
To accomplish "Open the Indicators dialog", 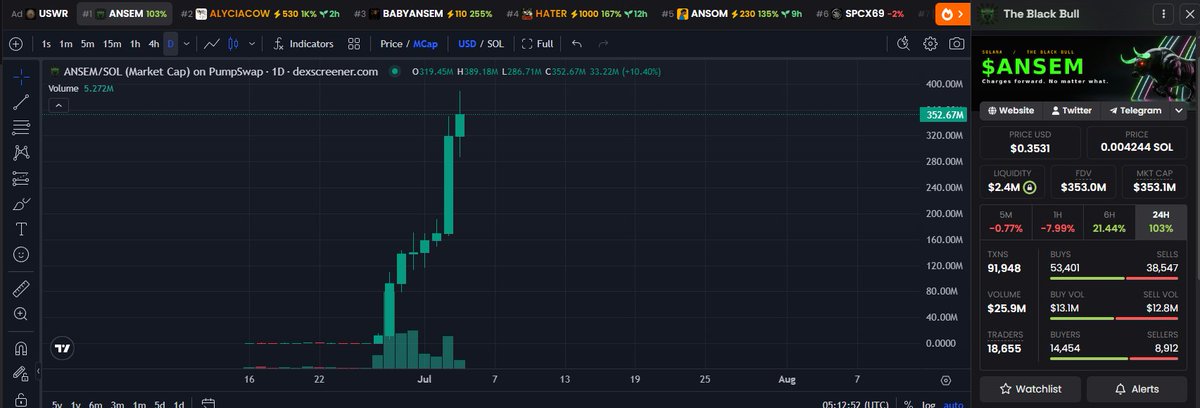I will (x=304, y=44).
